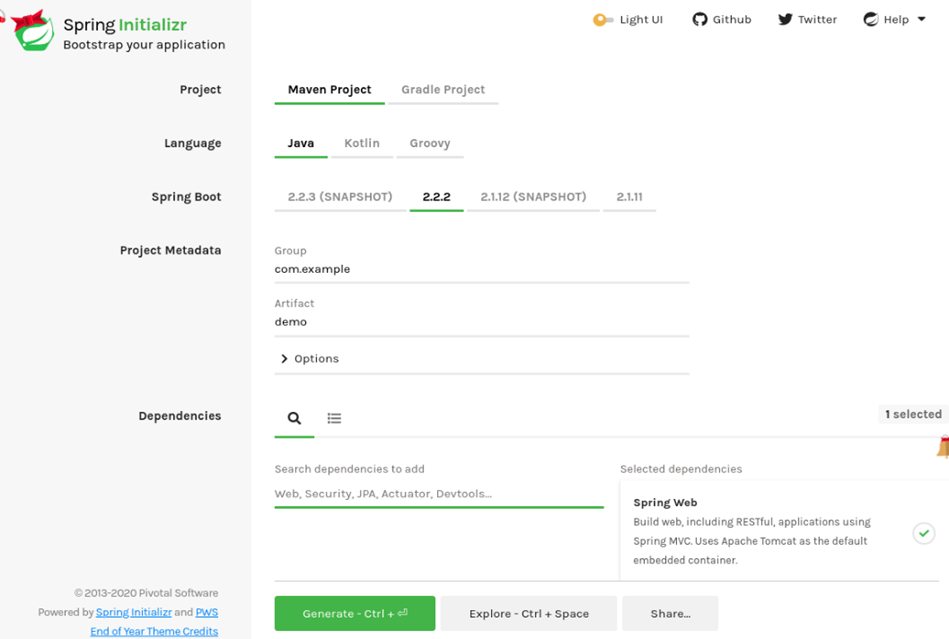Click the Spring Initializr logo
This screenshot has height=639, width=949.
point(31,30)
